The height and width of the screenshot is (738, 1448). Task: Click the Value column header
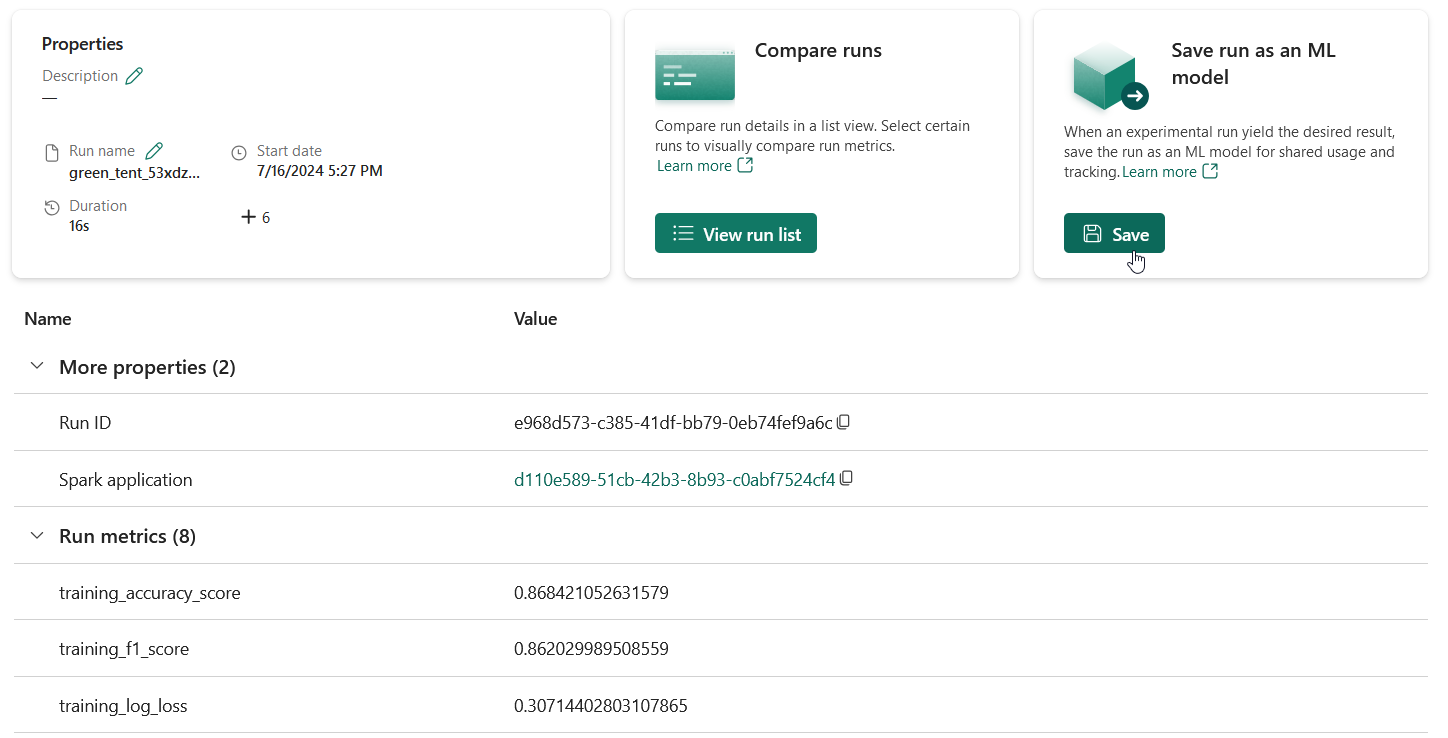pyautogui.click(x=535, y=319)
